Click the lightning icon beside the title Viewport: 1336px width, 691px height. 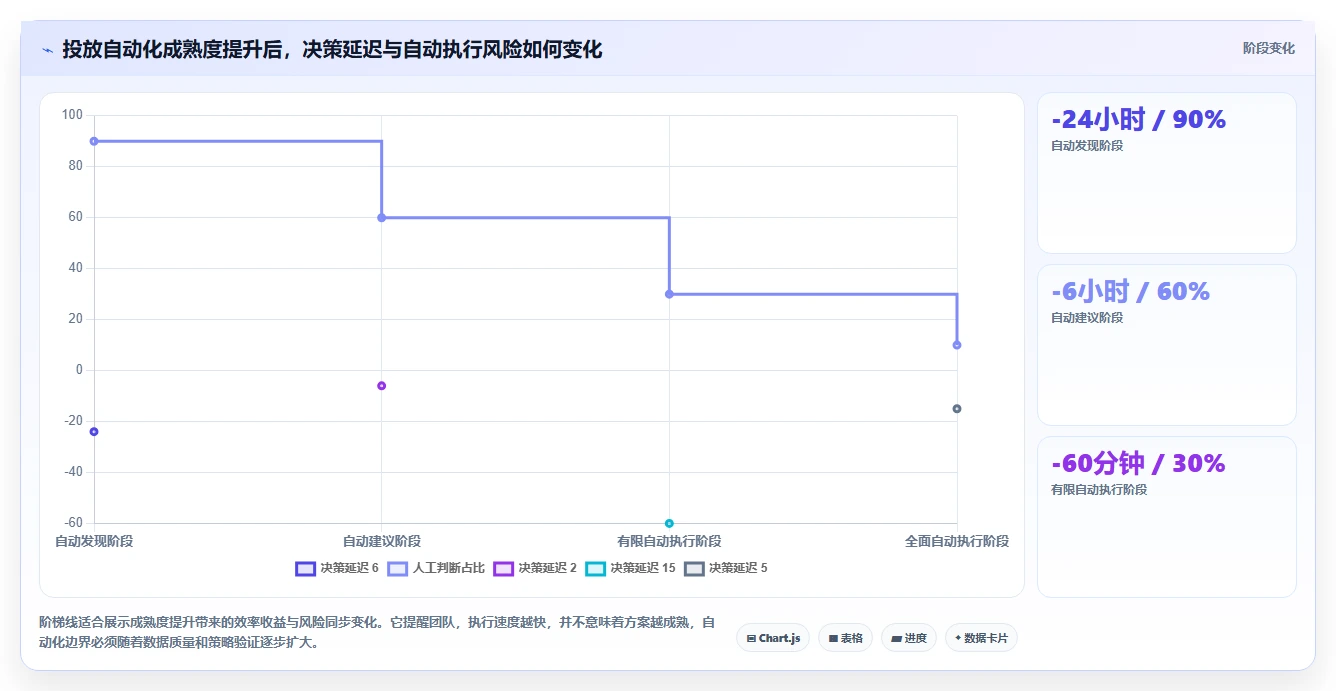click(x=48, y=49)
